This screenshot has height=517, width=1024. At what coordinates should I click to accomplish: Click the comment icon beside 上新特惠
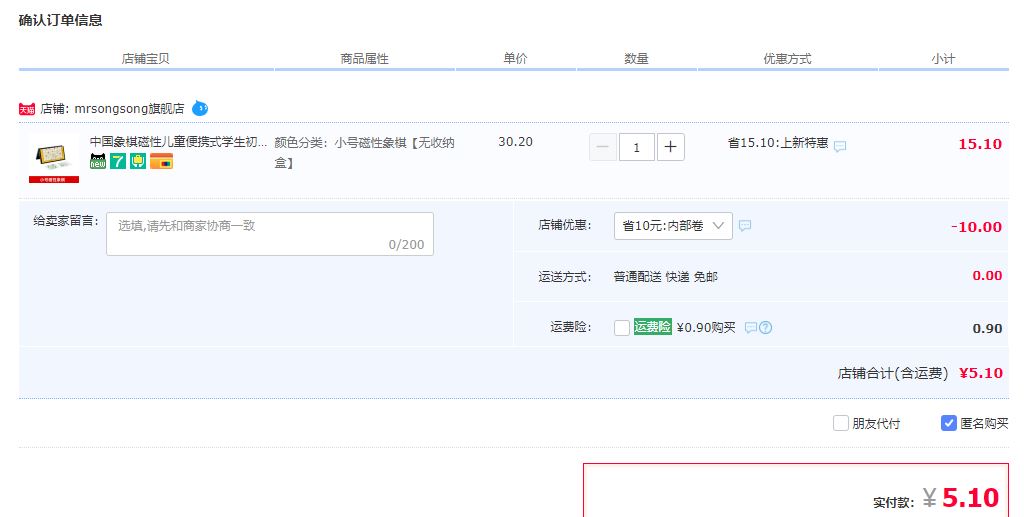840,146
